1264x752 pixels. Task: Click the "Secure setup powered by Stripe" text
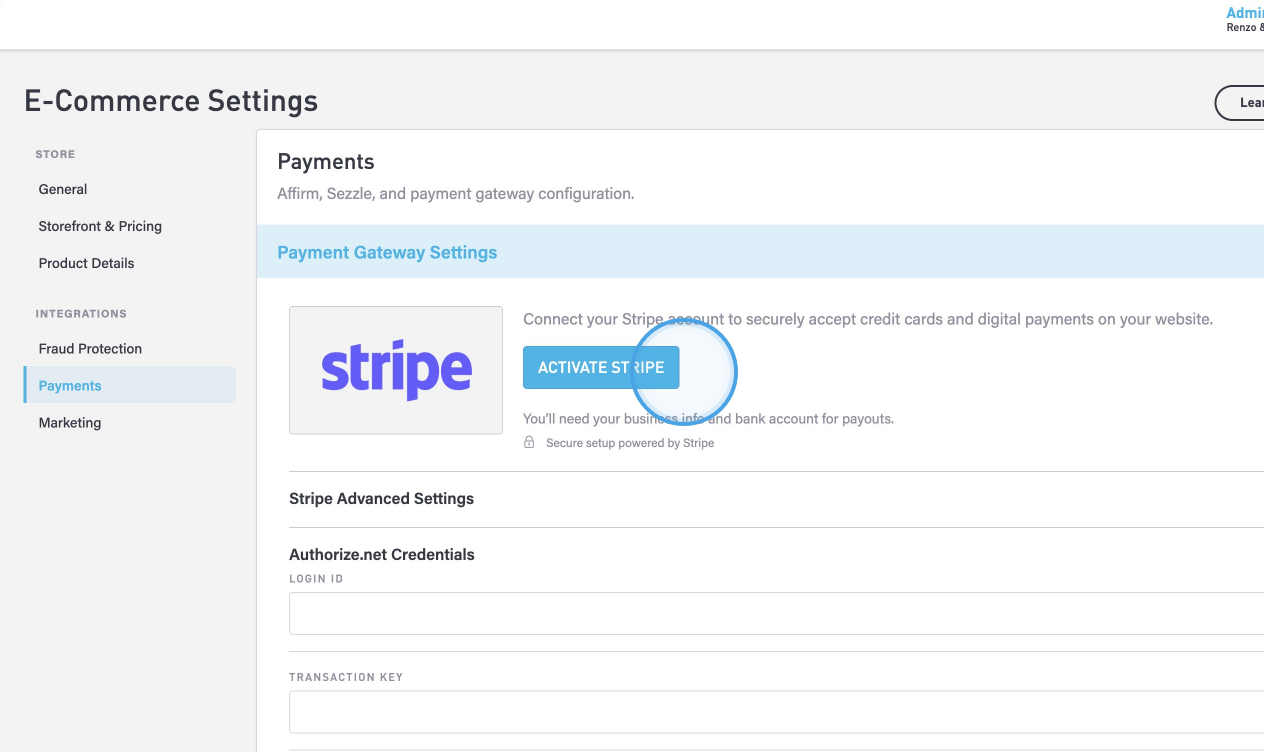click(x=630, y=443)
